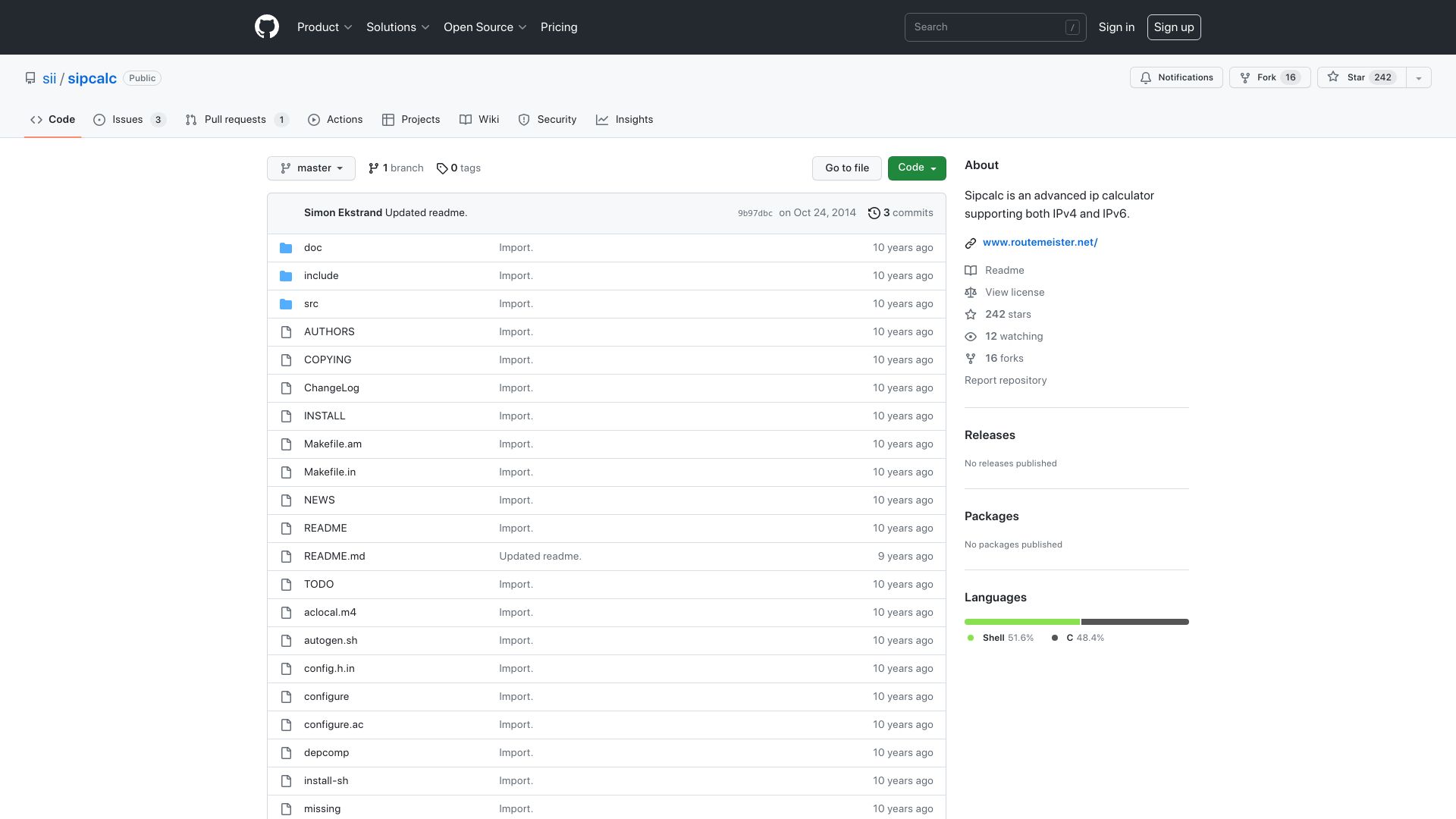Click the include folder icon

(286, 276)
